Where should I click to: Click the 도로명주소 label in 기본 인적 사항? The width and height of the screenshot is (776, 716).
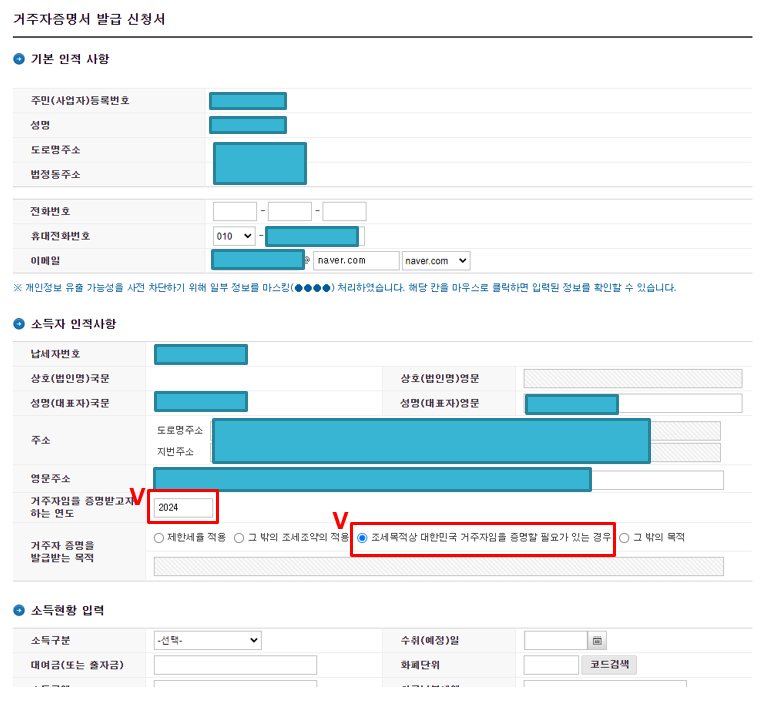(x=55, y=150)
